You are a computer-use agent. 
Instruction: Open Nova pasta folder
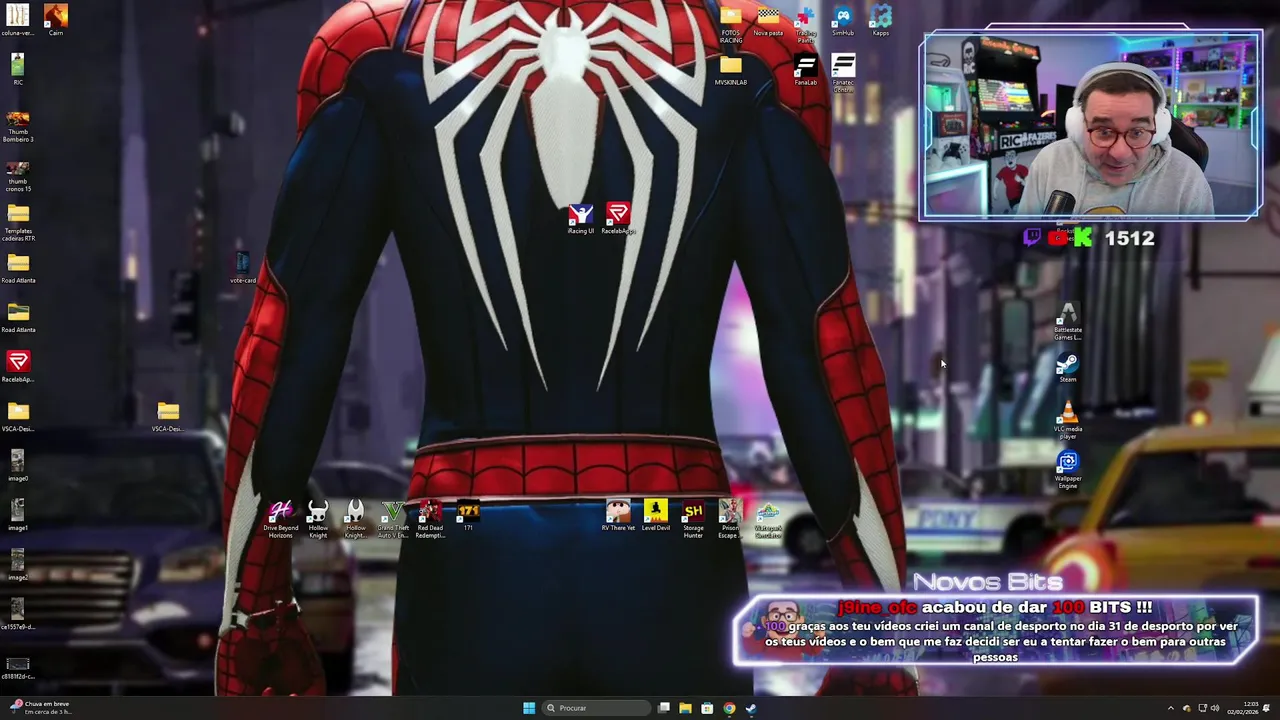click(768, 20)
